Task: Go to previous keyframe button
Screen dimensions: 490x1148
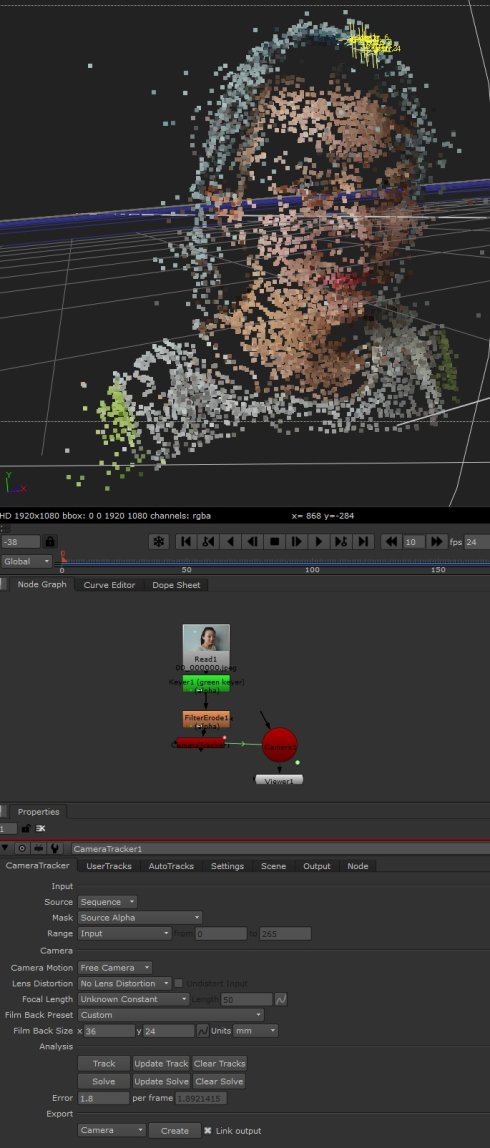Action: coord(208,542)
